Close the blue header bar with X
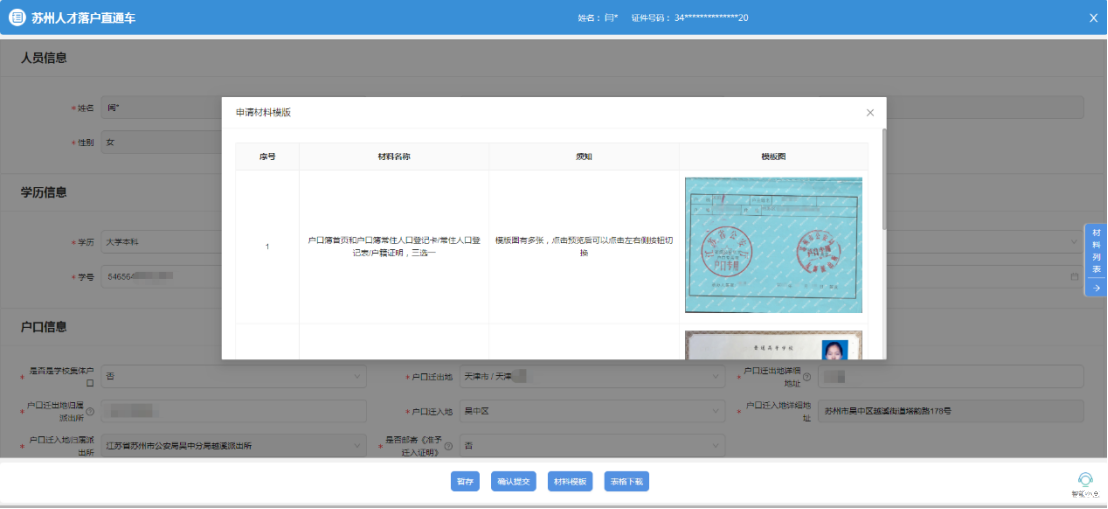Screen dimensions: 1108x509 [x=1093, y=18]
